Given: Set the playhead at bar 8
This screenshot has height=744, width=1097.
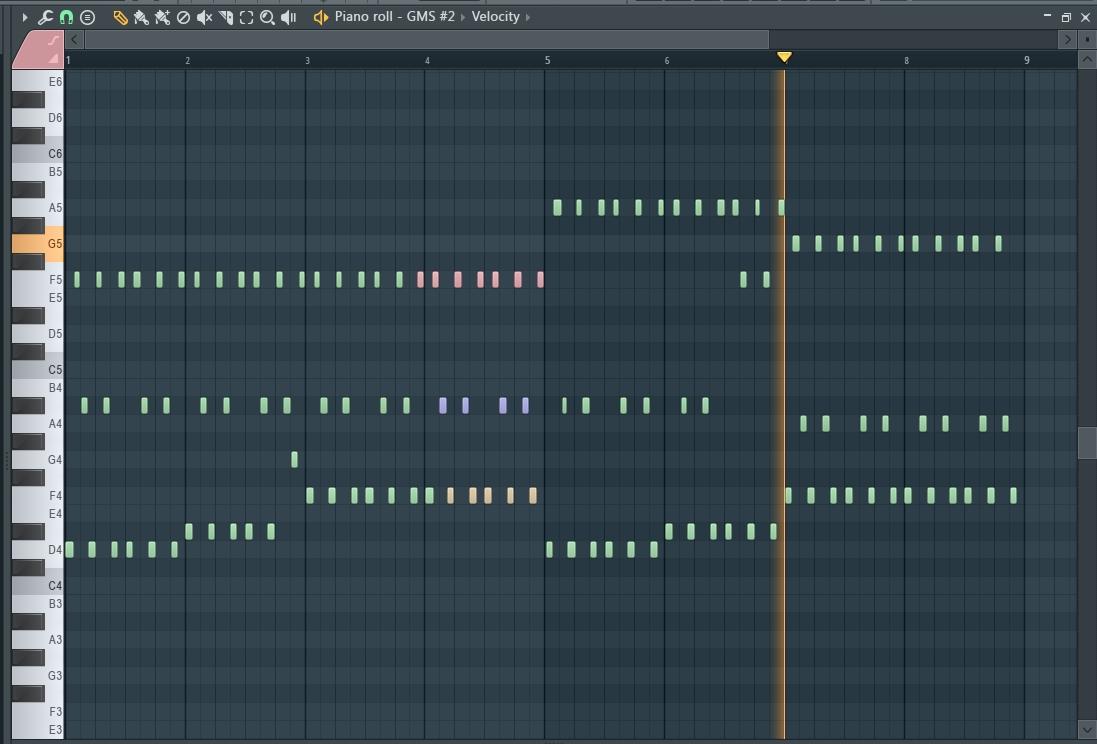Looking at the screenshot, I should point(905,60).
